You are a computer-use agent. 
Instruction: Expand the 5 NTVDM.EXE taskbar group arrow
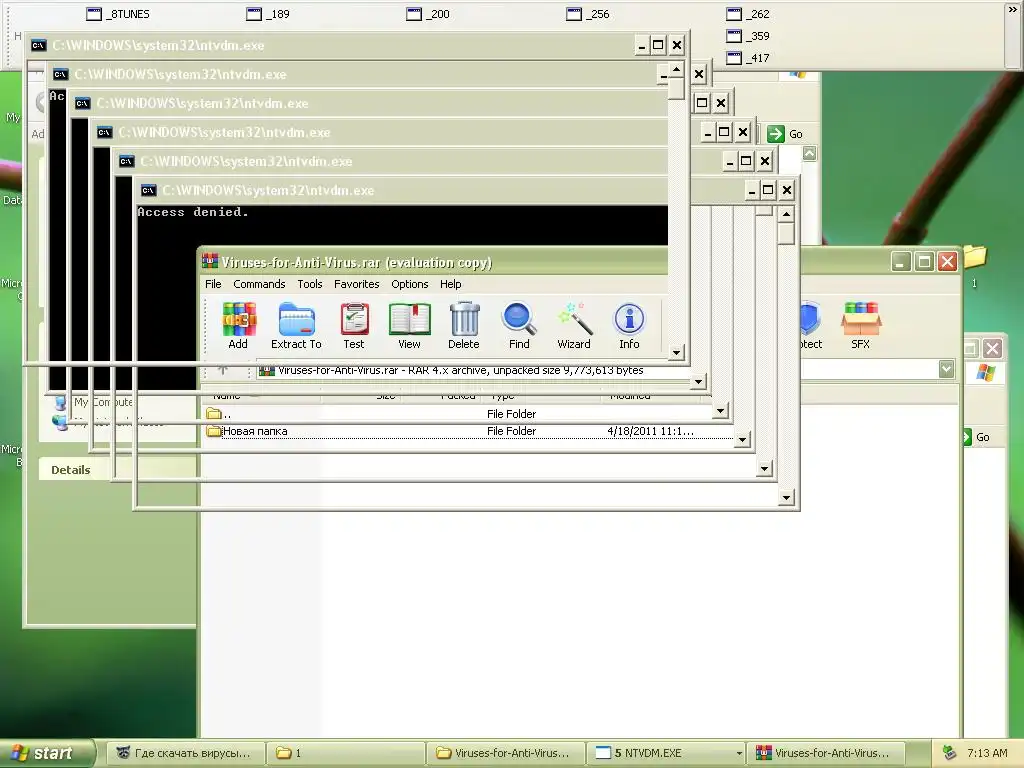[x=739, y=753]
